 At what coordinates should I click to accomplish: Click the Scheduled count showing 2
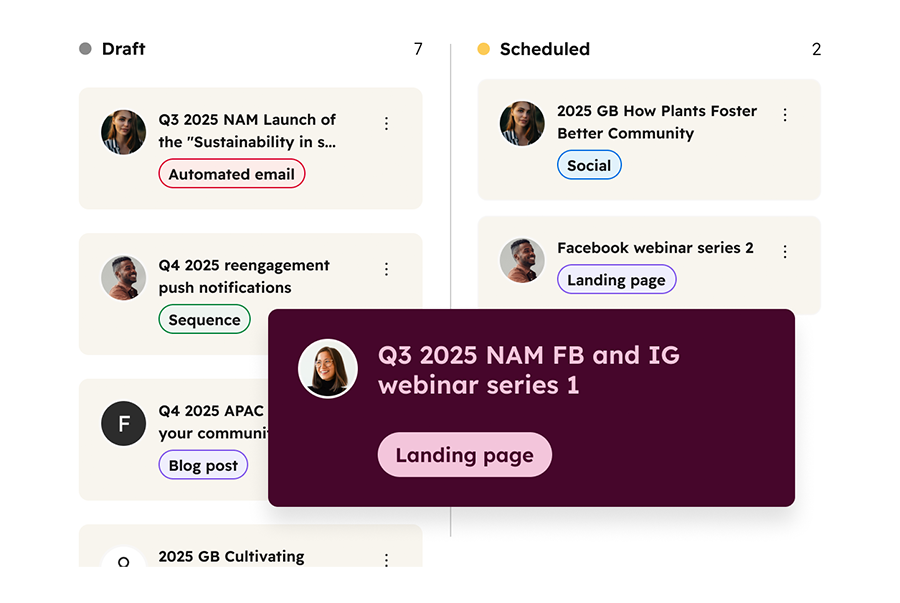click(x=816, y=48)
